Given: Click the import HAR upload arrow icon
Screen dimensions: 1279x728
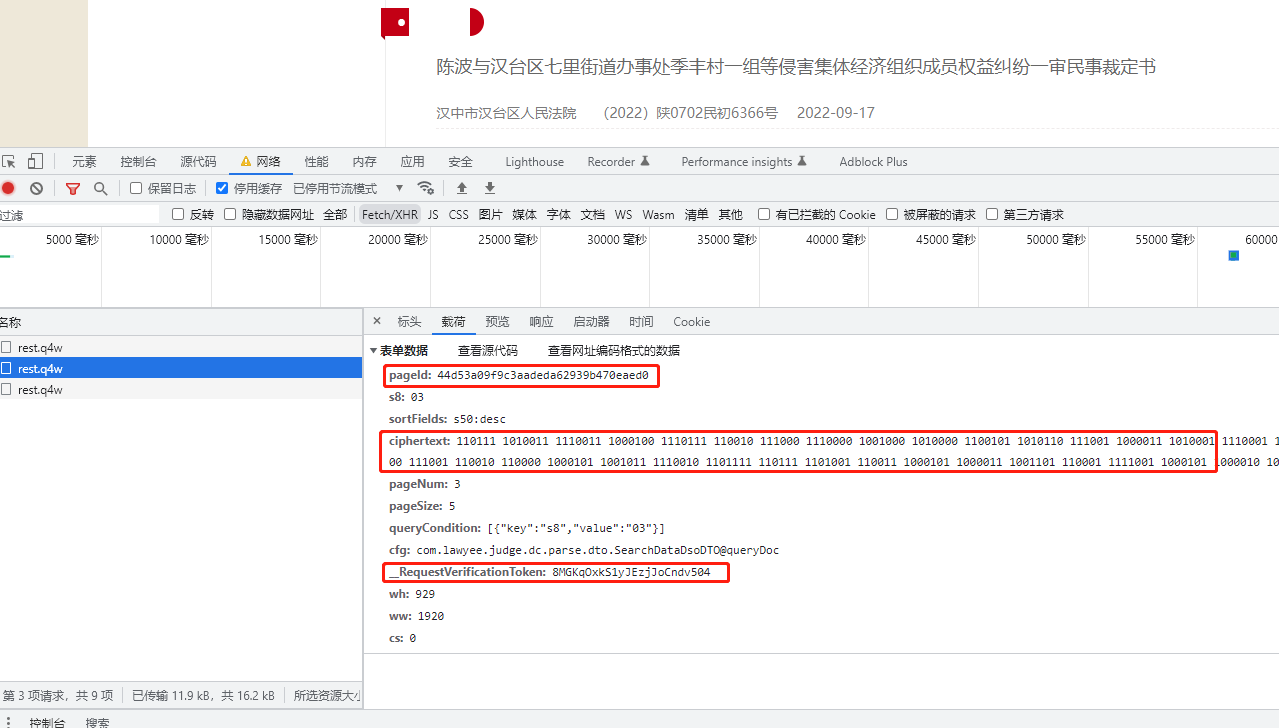Looking at the screenshot, I should coord(462,188).
